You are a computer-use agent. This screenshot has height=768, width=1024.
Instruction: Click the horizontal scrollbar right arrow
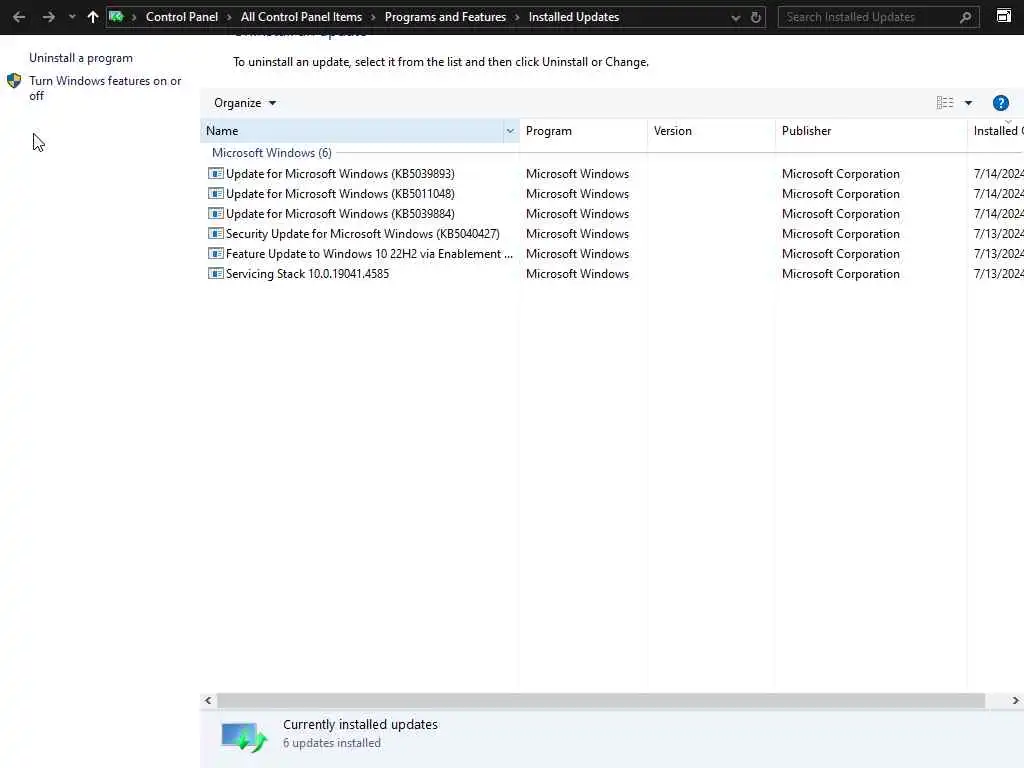click(x=1016, y=700)
